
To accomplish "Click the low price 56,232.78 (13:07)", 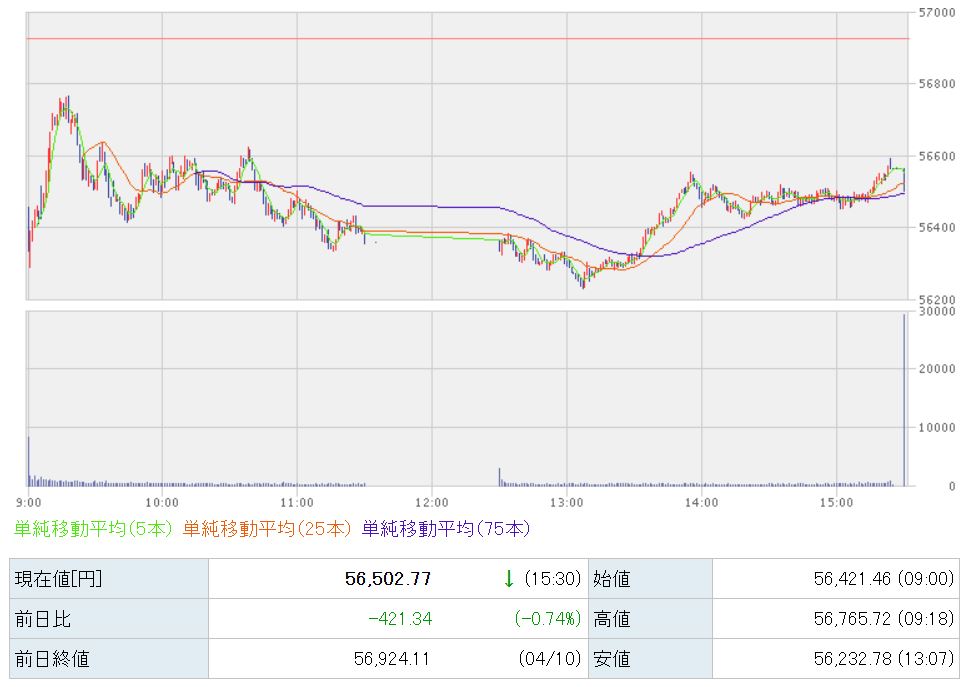I will click(x=866, y=659).
